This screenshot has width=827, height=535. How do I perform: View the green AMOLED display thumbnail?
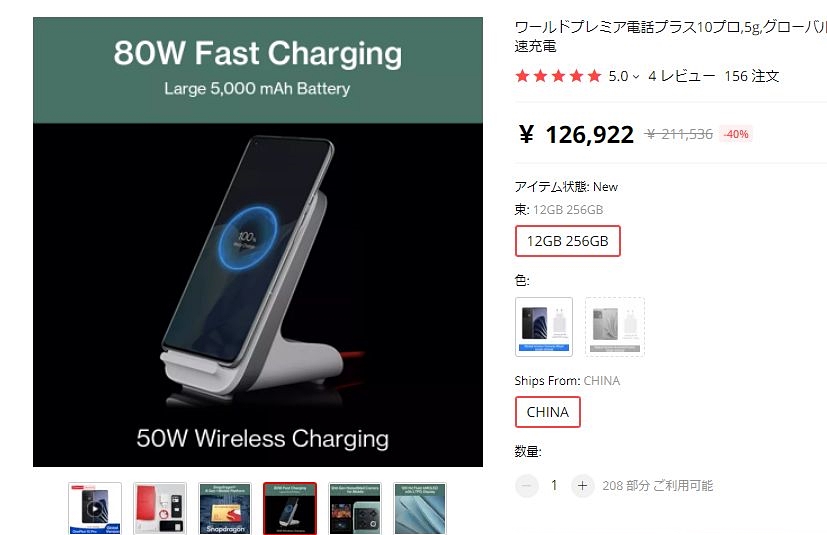coord(420,508)
